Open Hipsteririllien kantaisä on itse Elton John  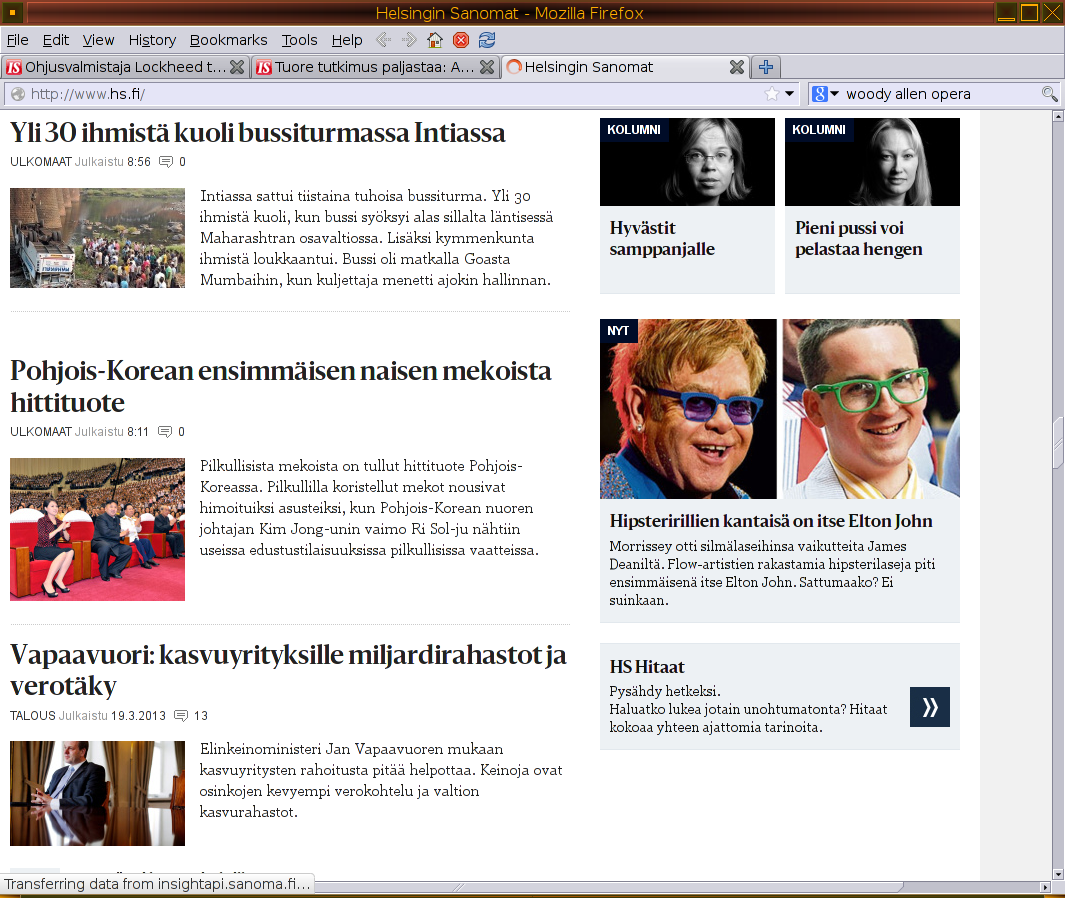pyautogui.click(x=771, y=521)
